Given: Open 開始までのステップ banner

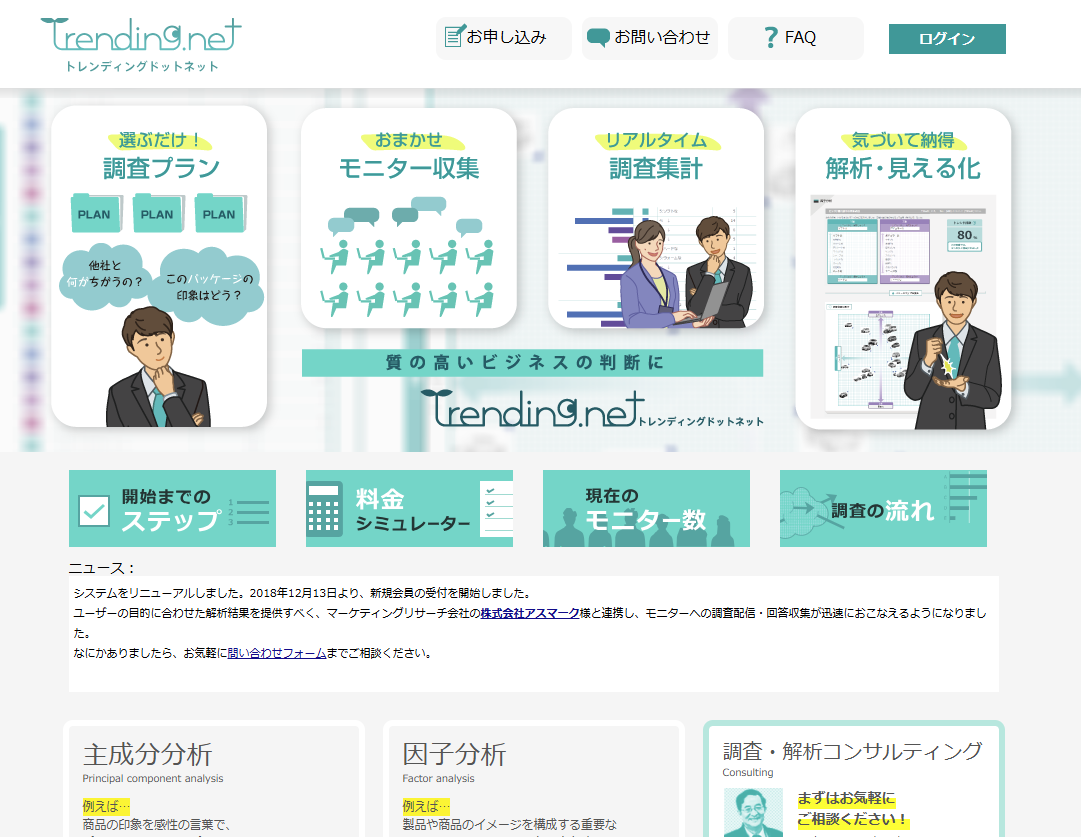Looking at the screenshot, I should (x=172, y=509).
